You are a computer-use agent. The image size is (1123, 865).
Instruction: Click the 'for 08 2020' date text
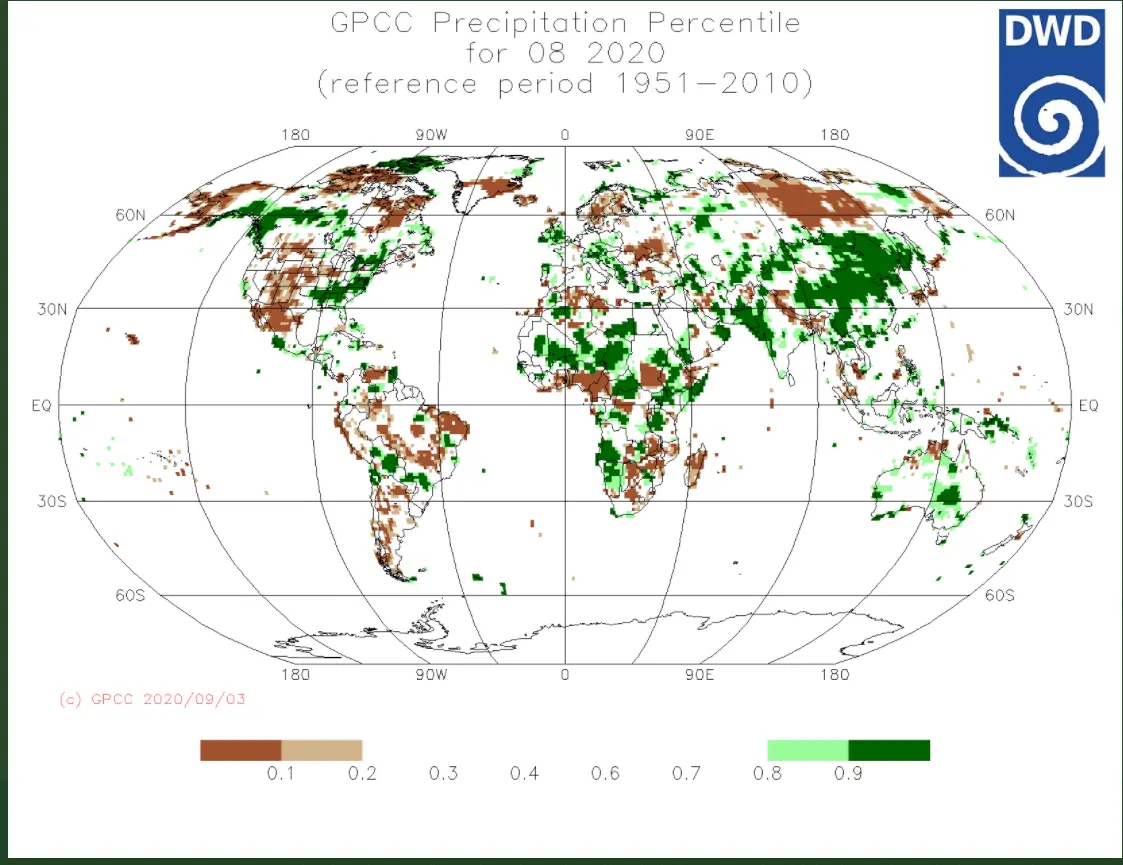[565, 53]
